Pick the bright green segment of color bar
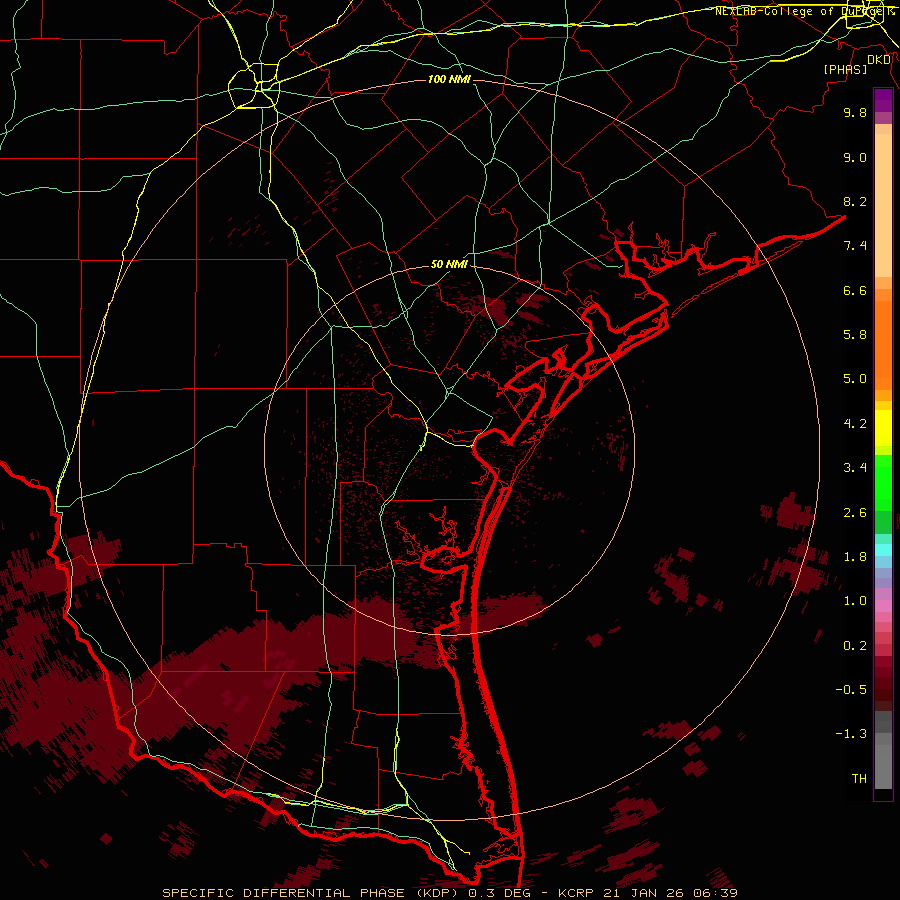This screenshot has height=900, width=900. [883, 485]
